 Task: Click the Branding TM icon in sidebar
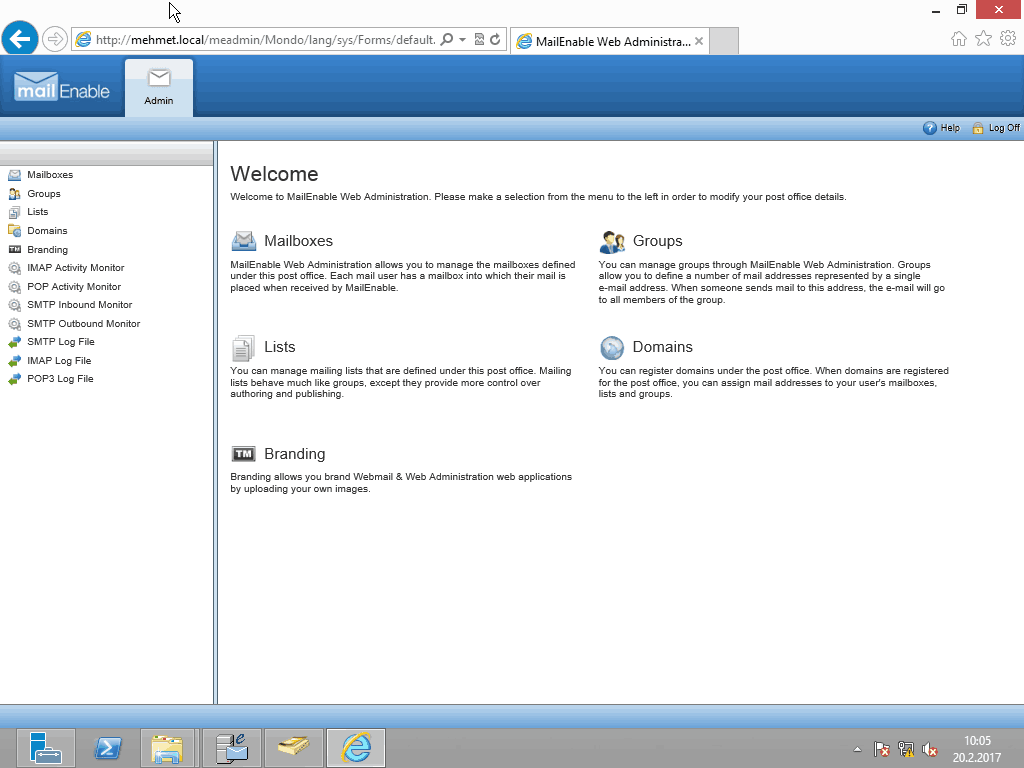[14, 249]
